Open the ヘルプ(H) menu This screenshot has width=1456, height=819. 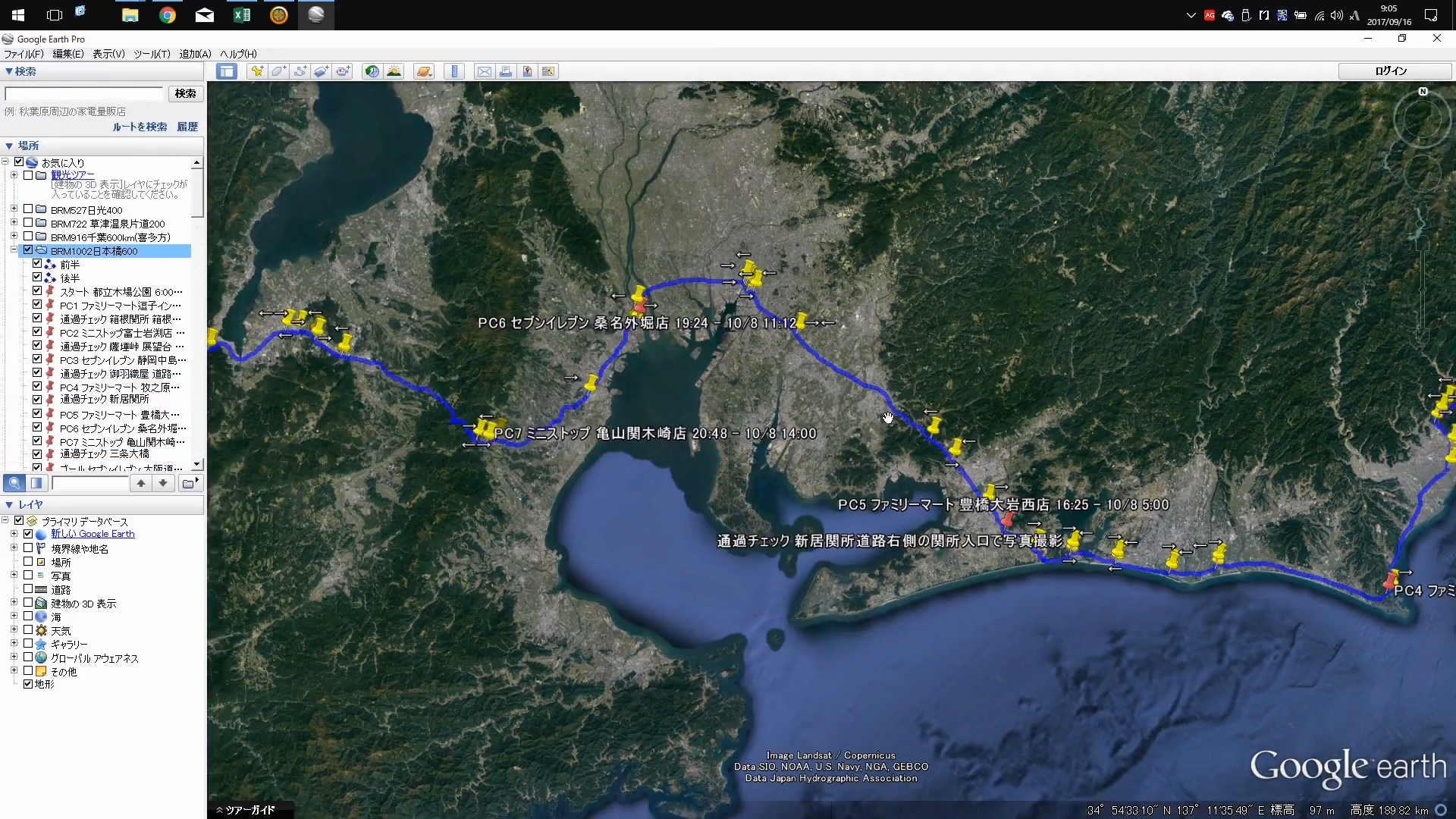click(x=238, y=54)
